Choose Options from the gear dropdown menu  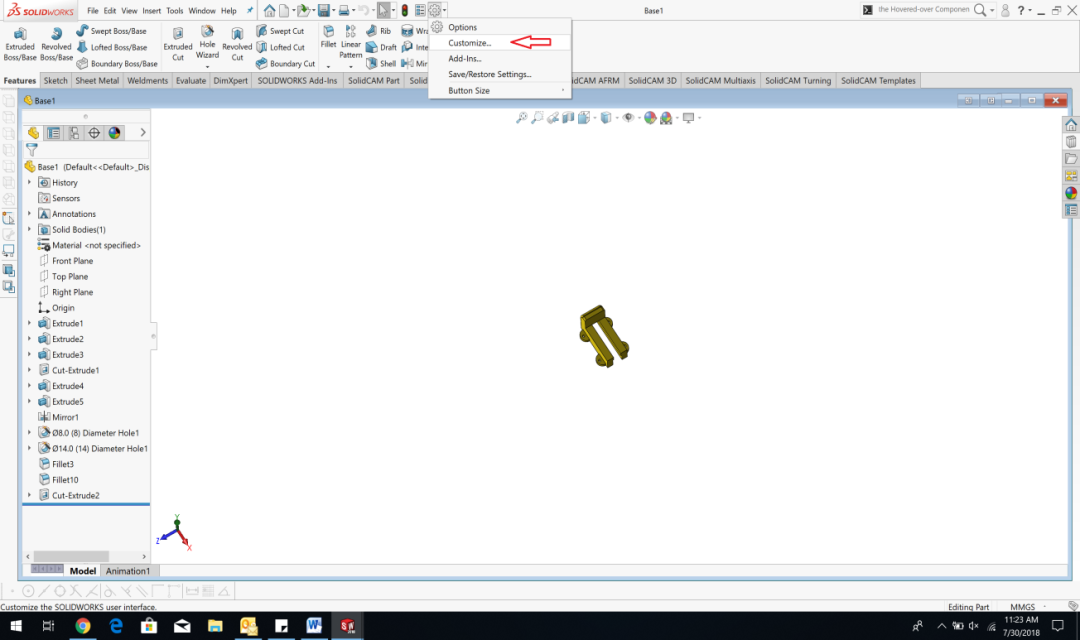462,27
